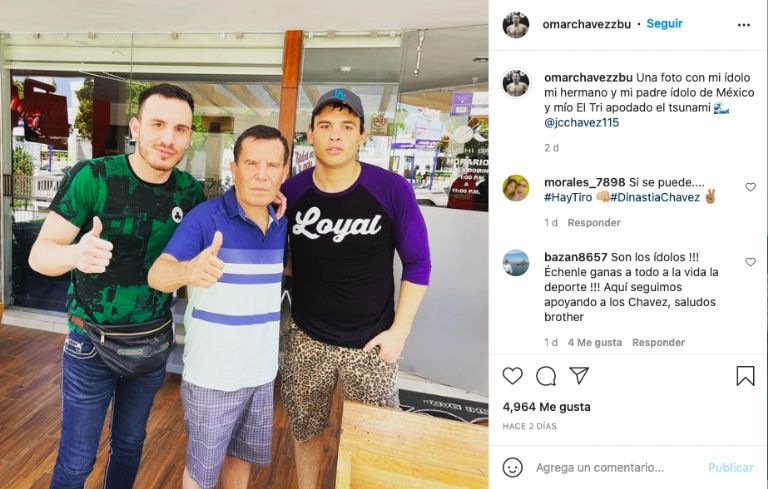Like the bazan8657 comment

tap(750, 262)
